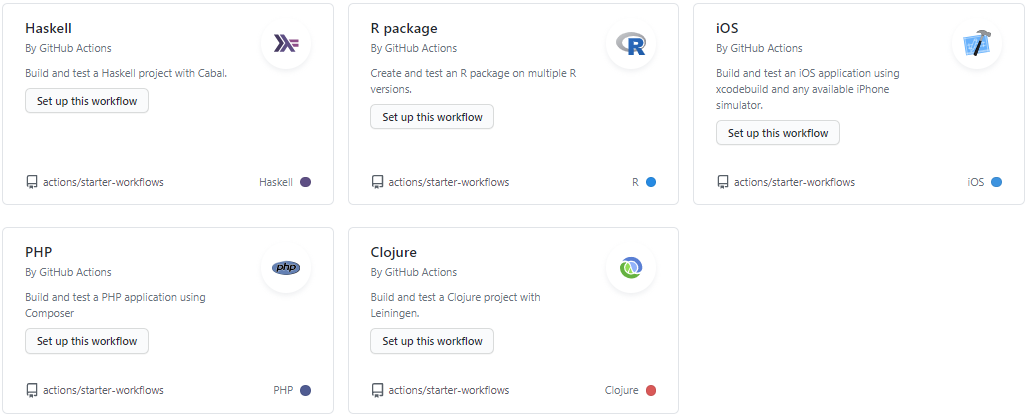Set up the Haskell workflow
The height and width of the screenshot is (420, 1032).
click(87, 101)
